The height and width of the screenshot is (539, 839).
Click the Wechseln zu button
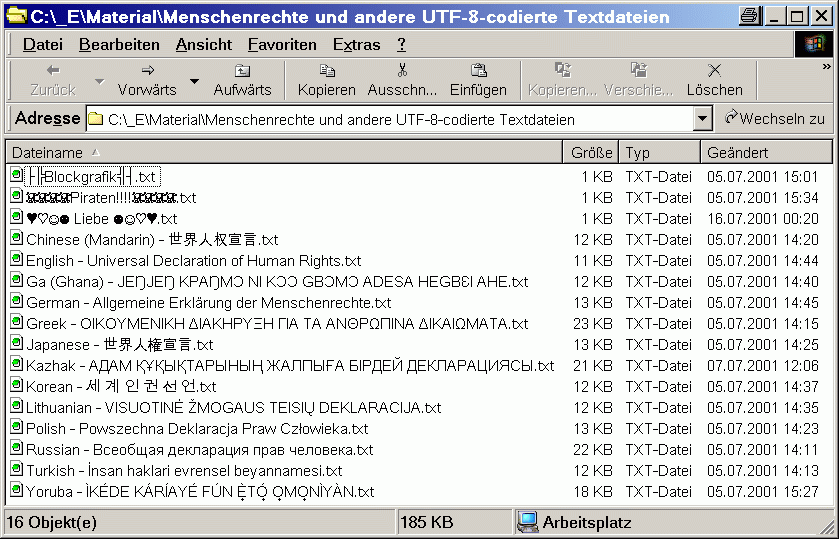pos(775,119)
